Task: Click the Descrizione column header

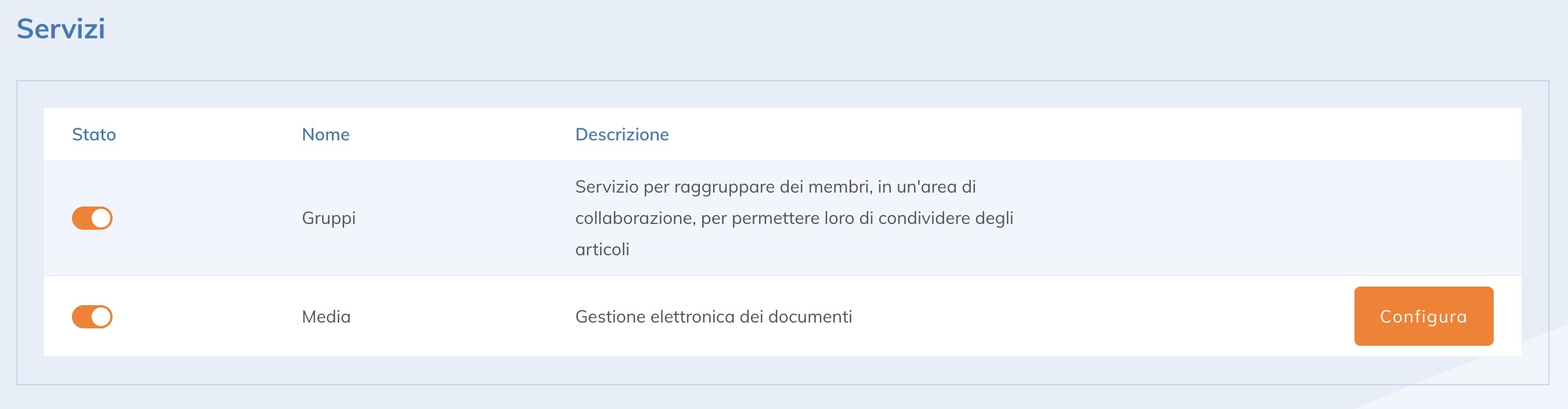Action: pos(622,135)
